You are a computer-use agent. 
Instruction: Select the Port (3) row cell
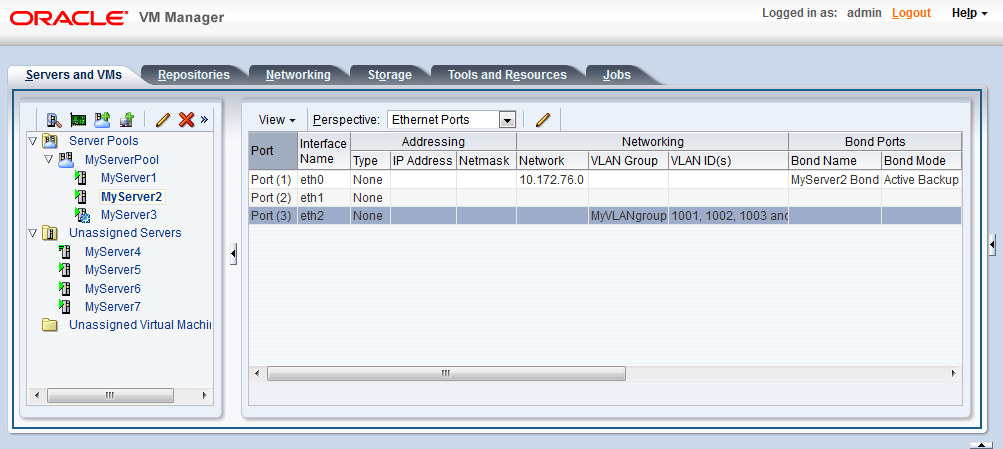click(x=273, y=216)
